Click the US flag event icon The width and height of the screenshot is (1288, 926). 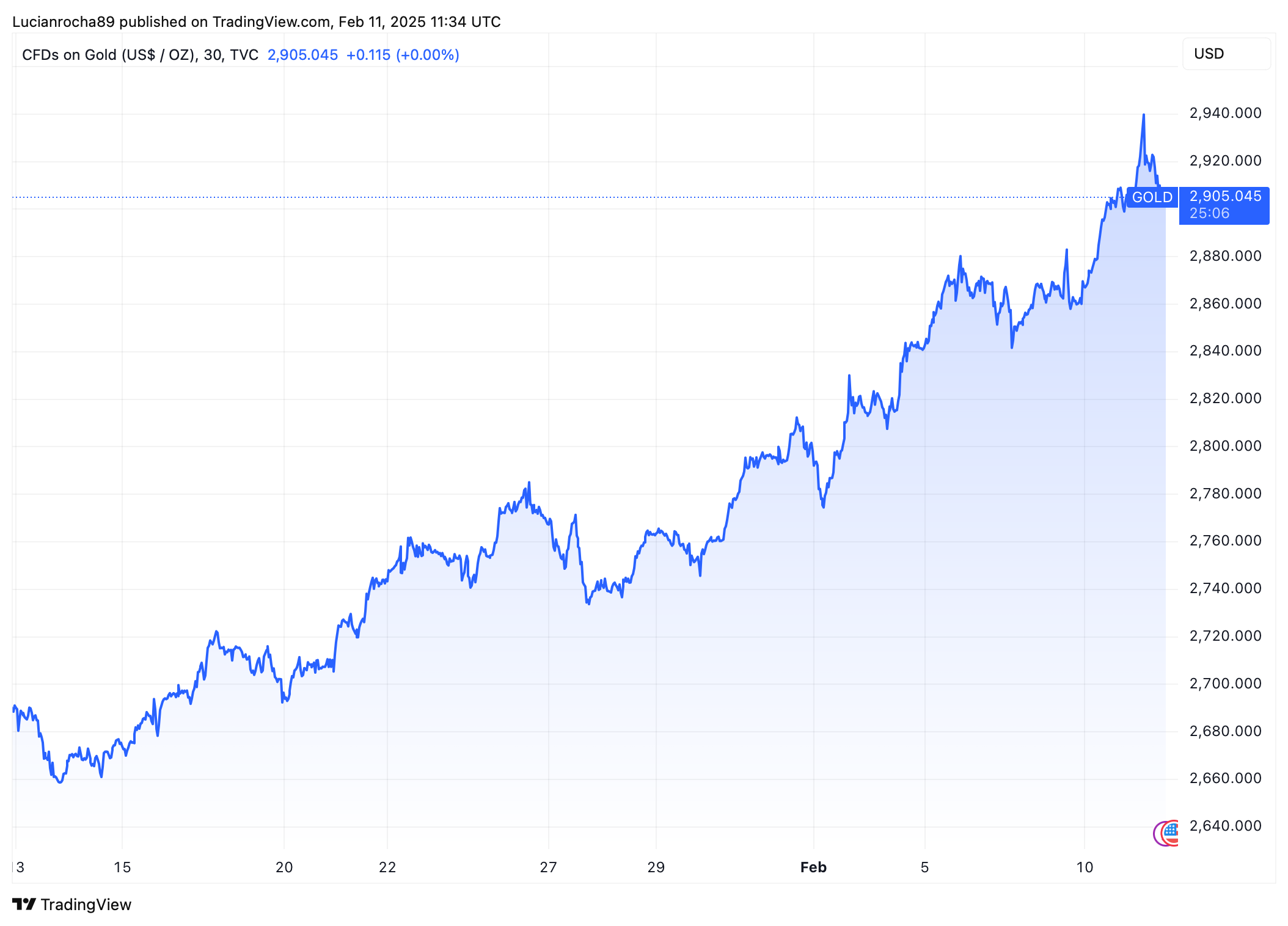point(1170,833)
